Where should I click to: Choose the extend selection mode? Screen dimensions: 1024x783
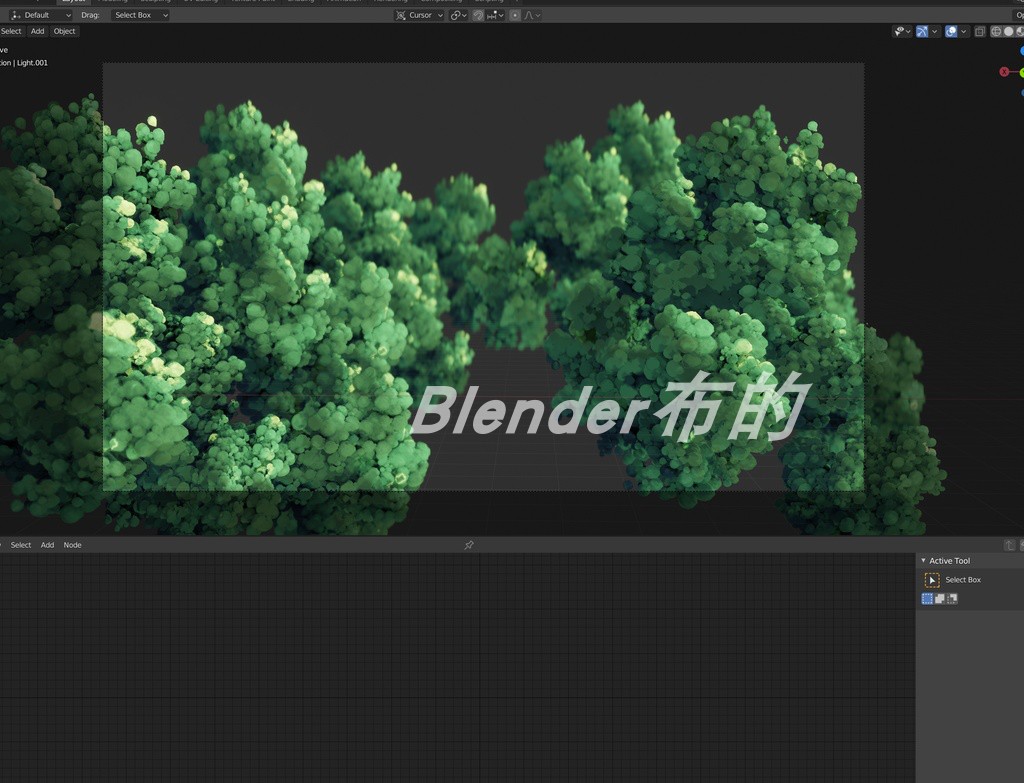click(x=940, y=598)
